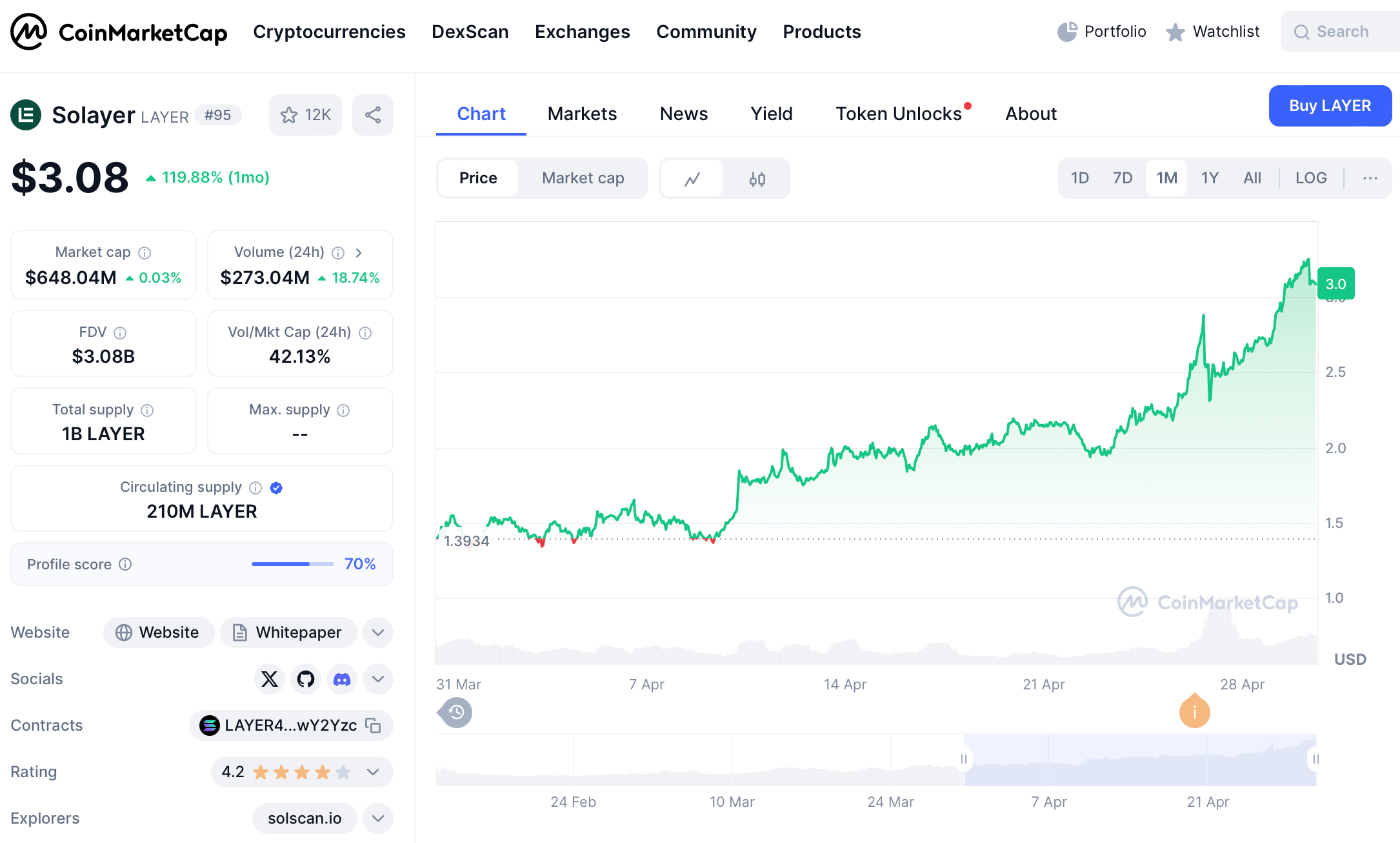
Task: Show Market cap info tooltip icon
Action: click(x=145, y=252)
